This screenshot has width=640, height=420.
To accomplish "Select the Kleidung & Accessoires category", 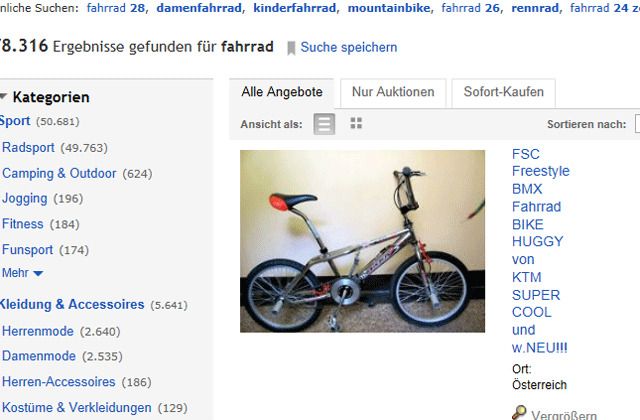I will point(72,304).
